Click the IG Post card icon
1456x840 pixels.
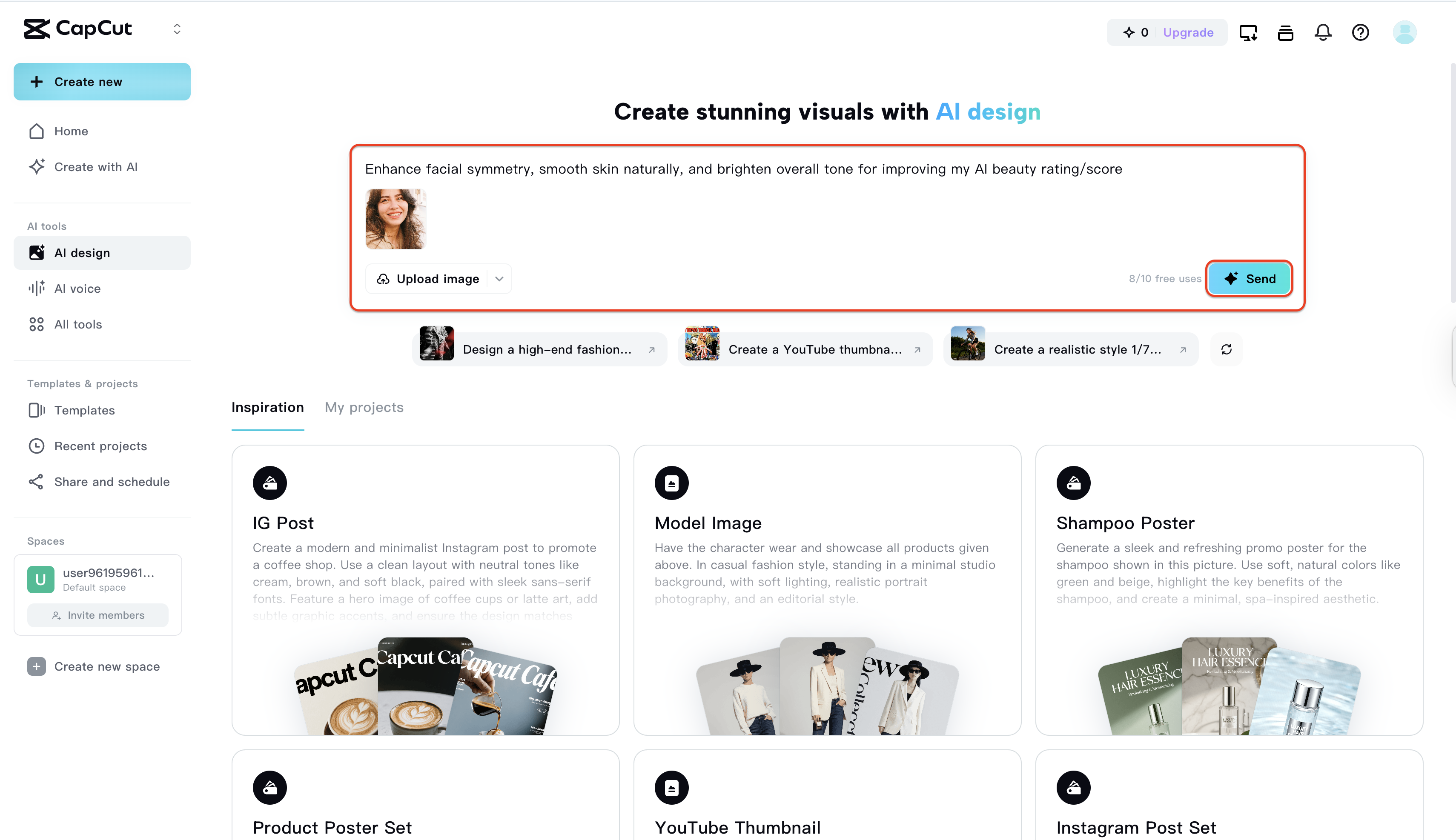[269, 483]
